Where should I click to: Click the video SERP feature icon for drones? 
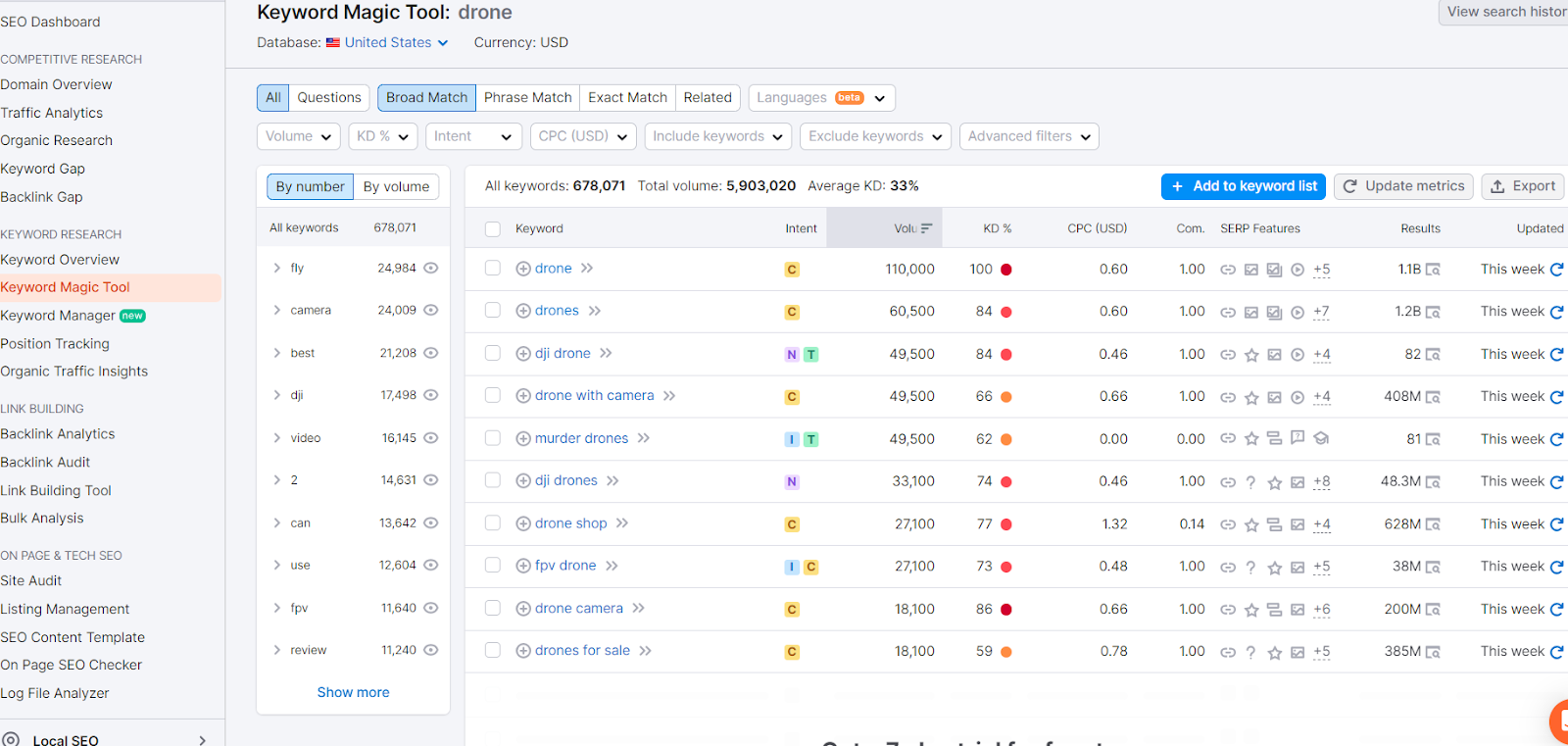pos(1298,312)
